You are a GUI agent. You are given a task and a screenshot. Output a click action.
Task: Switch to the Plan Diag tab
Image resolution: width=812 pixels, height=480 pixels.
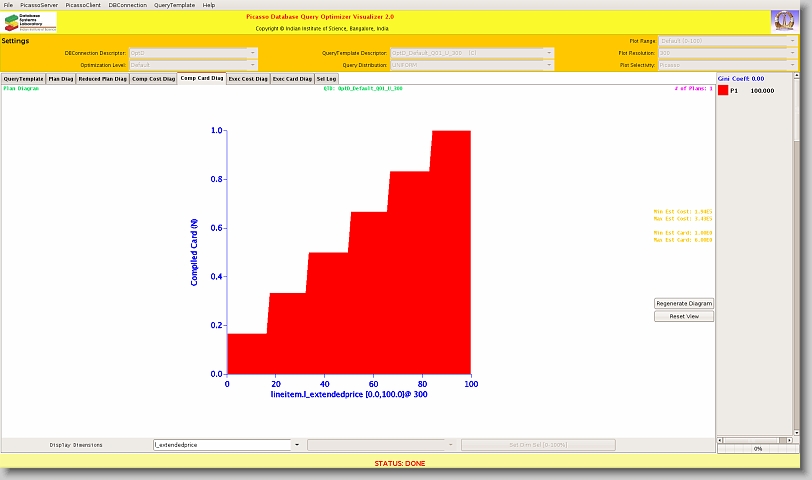[60, 78]
